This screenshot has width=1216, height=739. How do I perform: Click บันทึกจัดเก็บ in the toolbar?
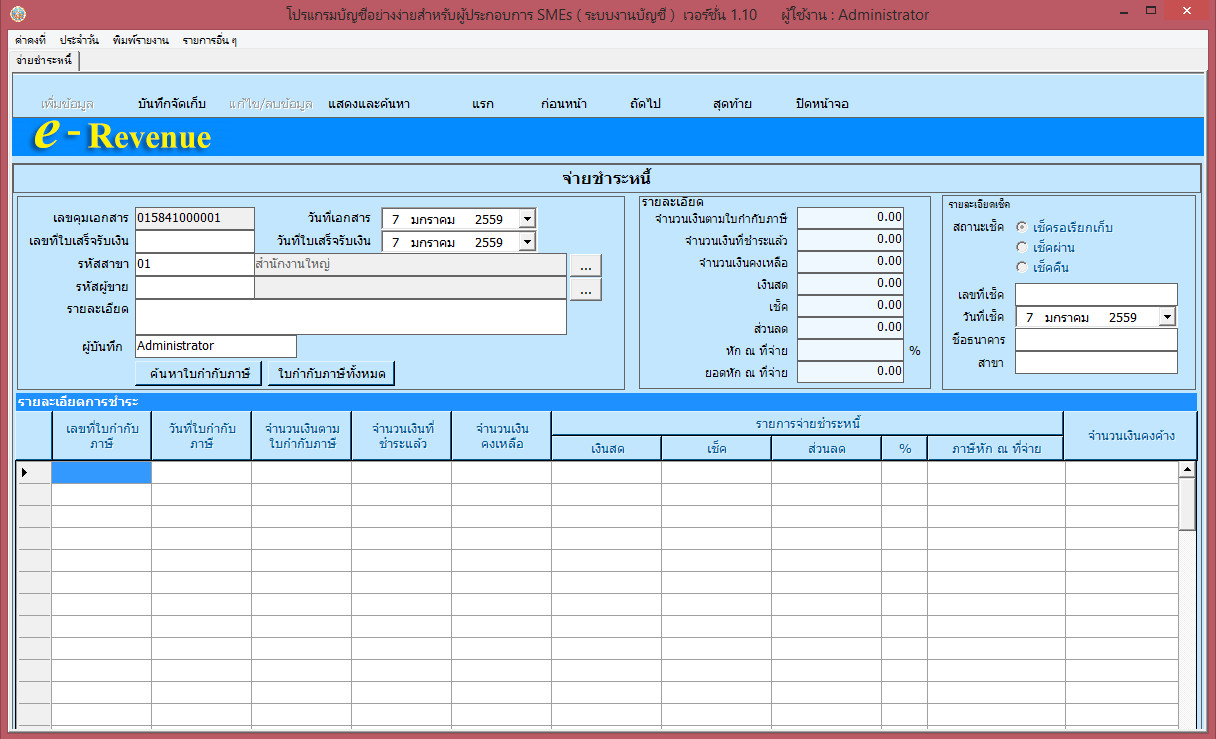coord(172,104)
